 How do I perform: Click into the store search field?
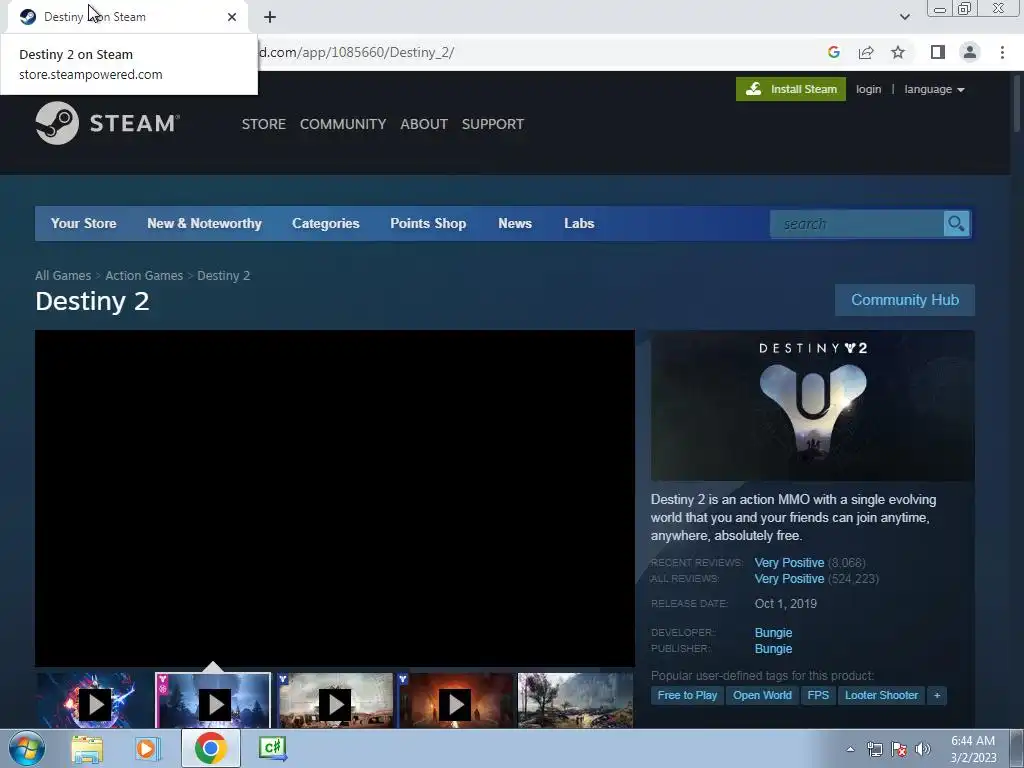pos(857,223)
